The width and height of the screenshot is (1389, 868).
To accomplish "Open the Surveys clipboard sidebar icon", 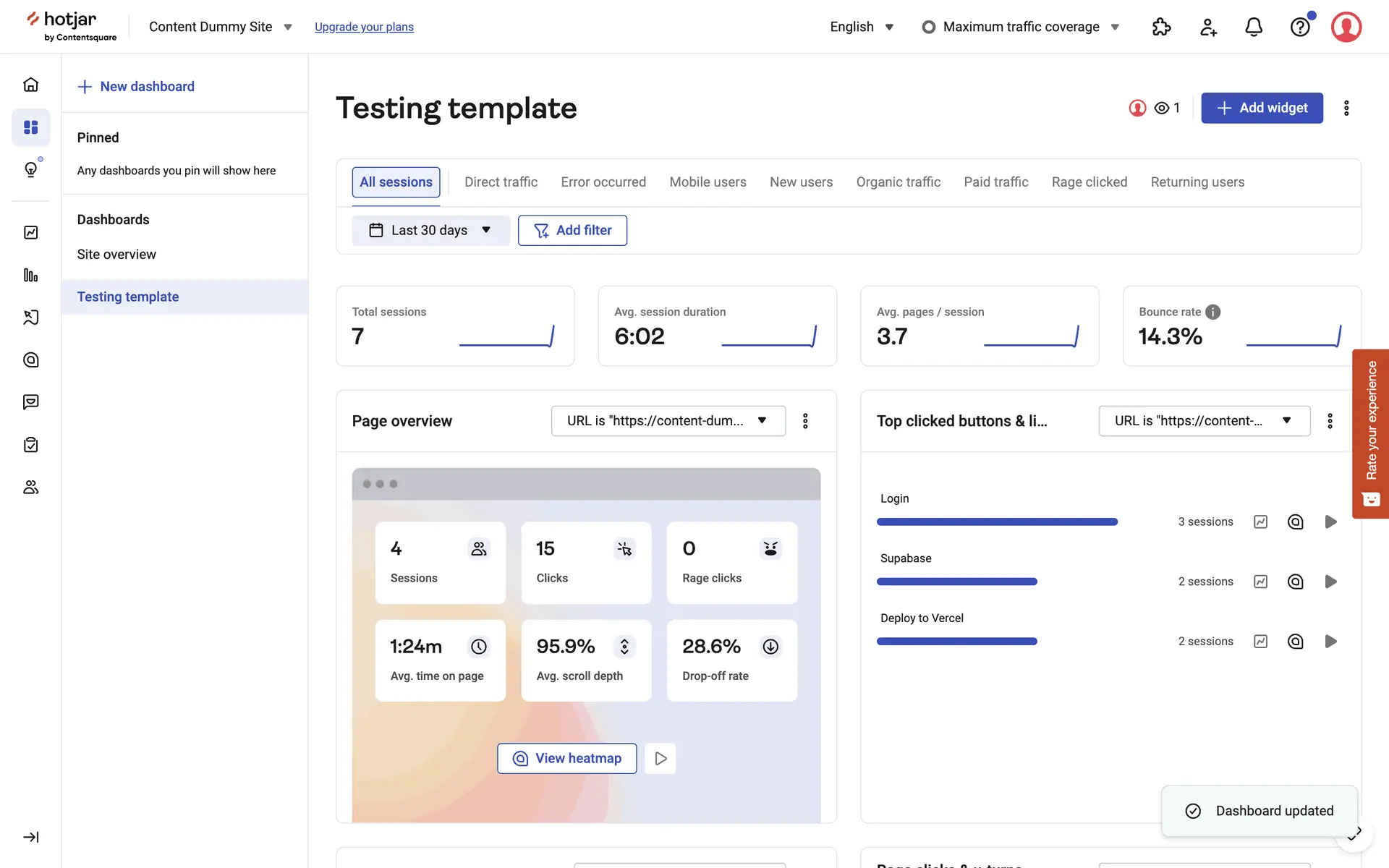I will click(30, 445).
